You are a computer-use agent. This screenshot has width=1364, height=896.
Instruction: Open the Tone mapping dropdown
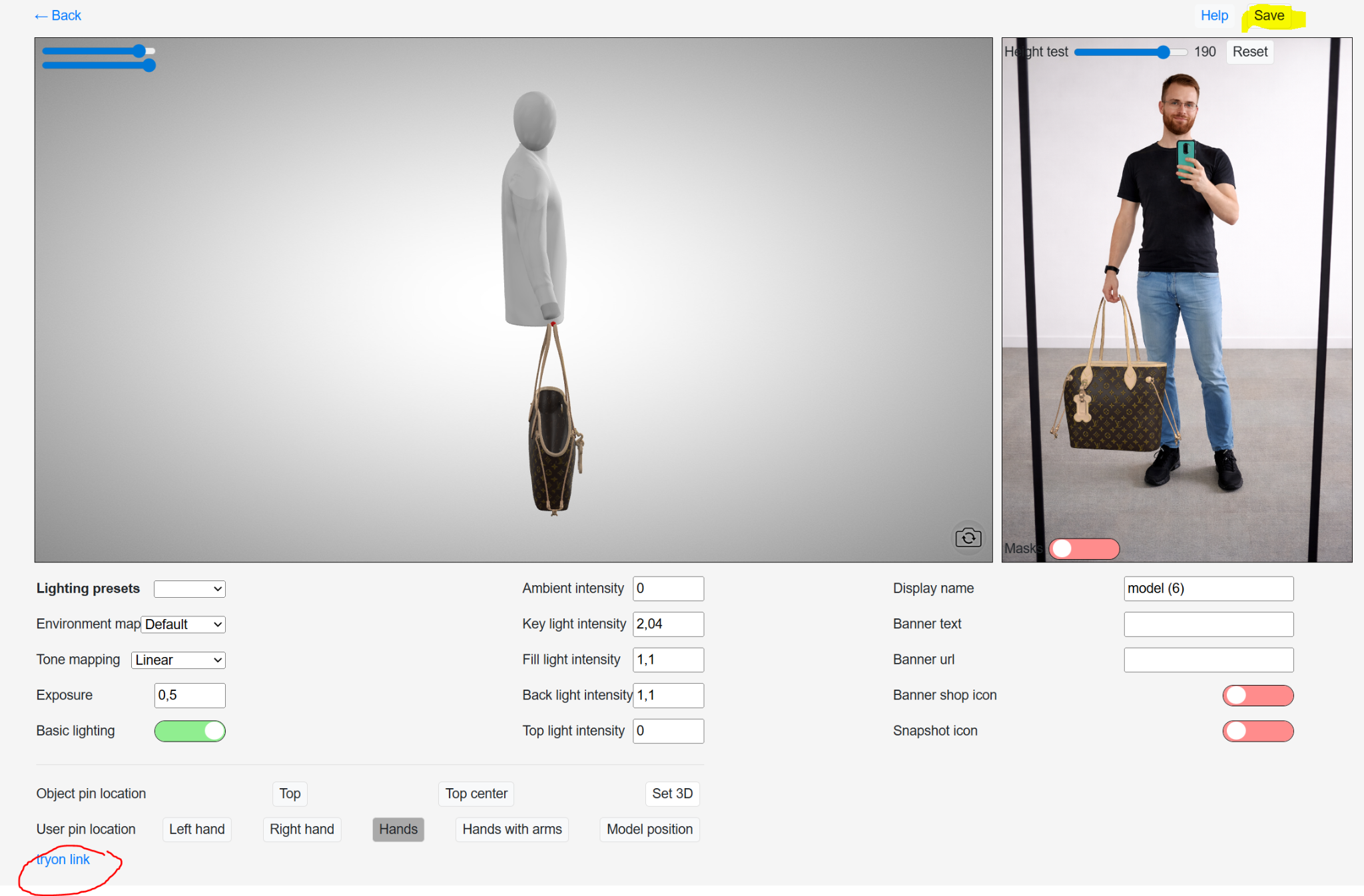[x=178, y=660]
